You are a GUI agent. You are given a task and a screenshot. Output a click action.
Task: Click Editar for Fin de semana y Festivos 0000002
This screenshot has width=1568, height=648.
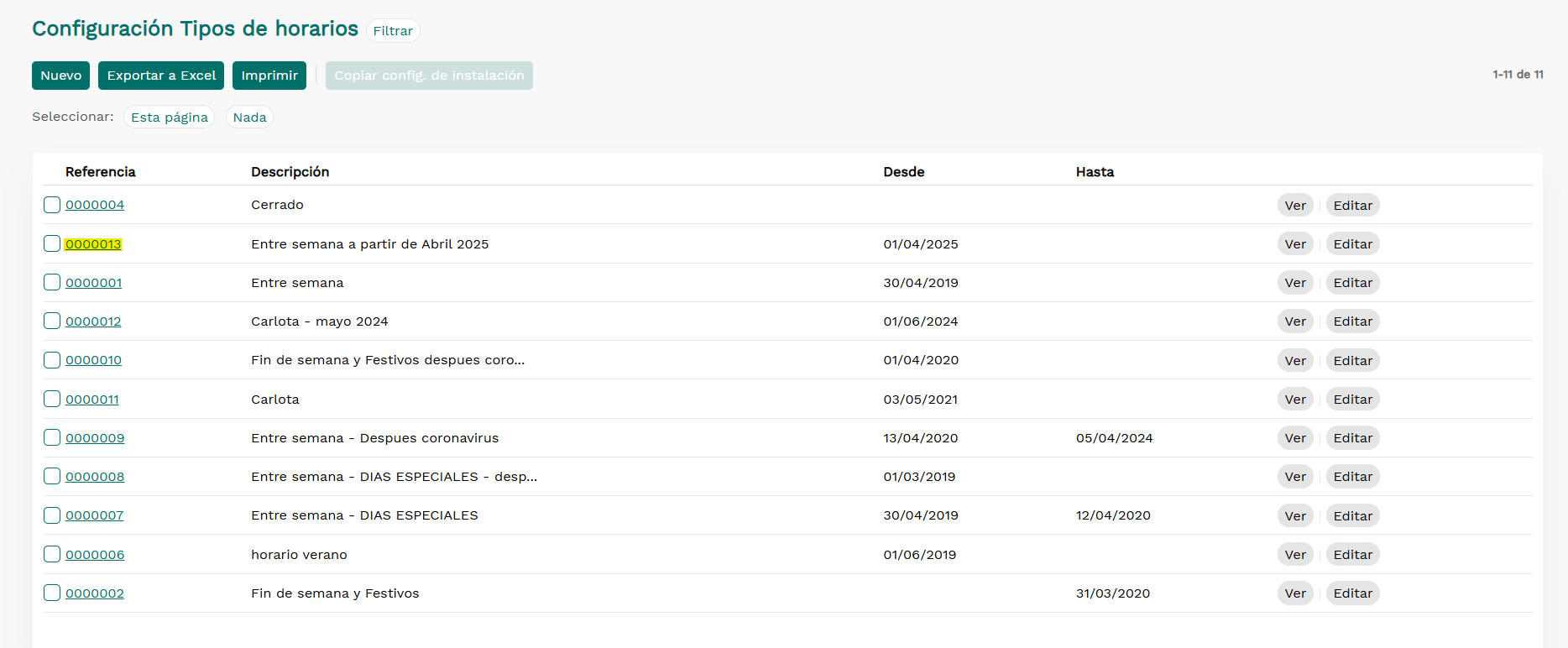pyautogui.click(x=1352, y=593)
